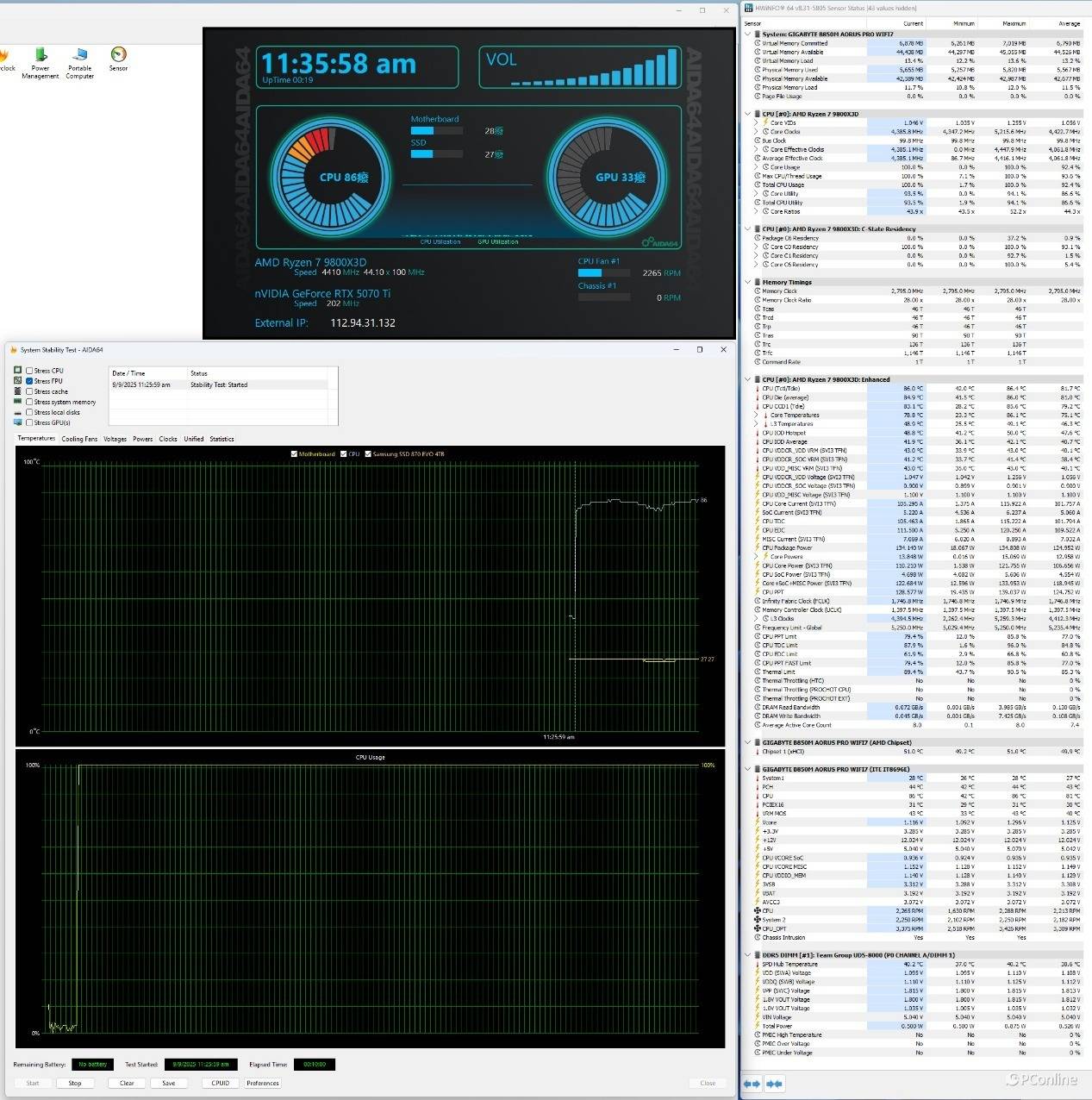Open the Power Management desktop icon
The height and width of the screenshot is (1100, 1092).
[41, 56]
